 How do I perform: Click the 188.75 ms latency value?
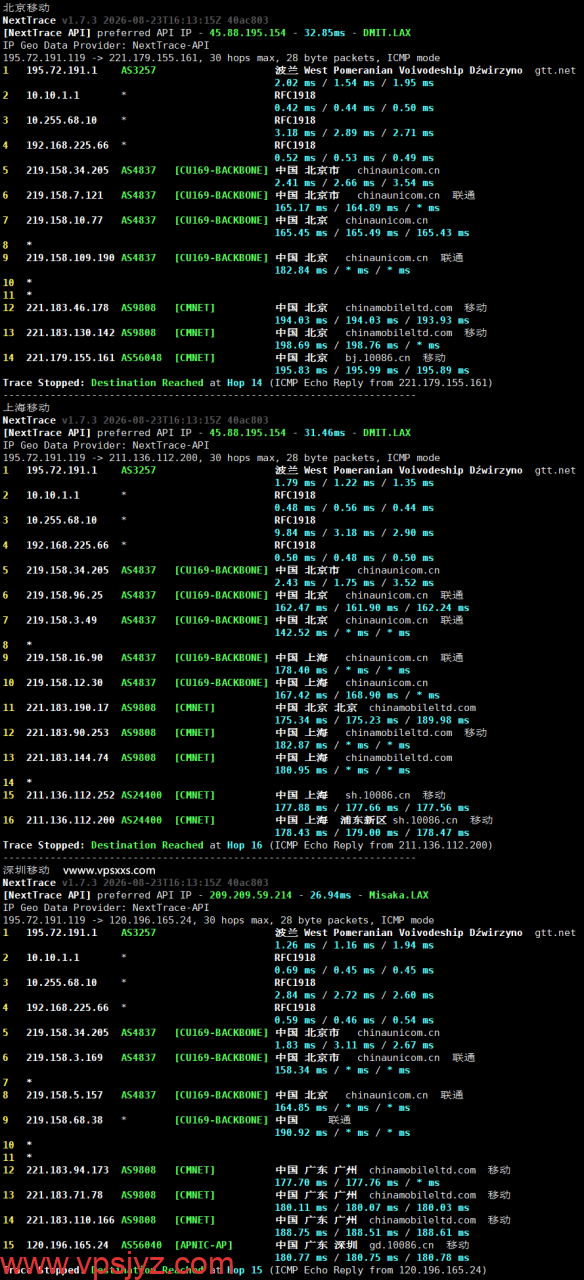click(x=301, y=1233)
